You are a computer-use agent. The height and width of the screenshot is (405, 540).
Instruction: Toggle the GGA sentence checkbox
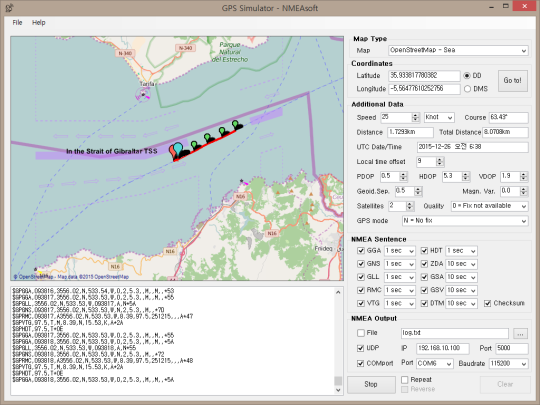361,251
